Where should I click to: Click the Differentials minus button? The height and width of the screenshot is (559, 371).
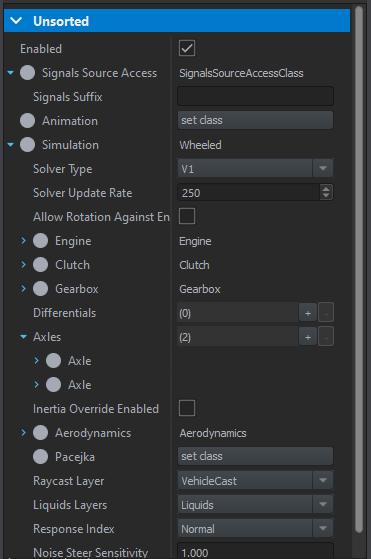click(326, 313)
